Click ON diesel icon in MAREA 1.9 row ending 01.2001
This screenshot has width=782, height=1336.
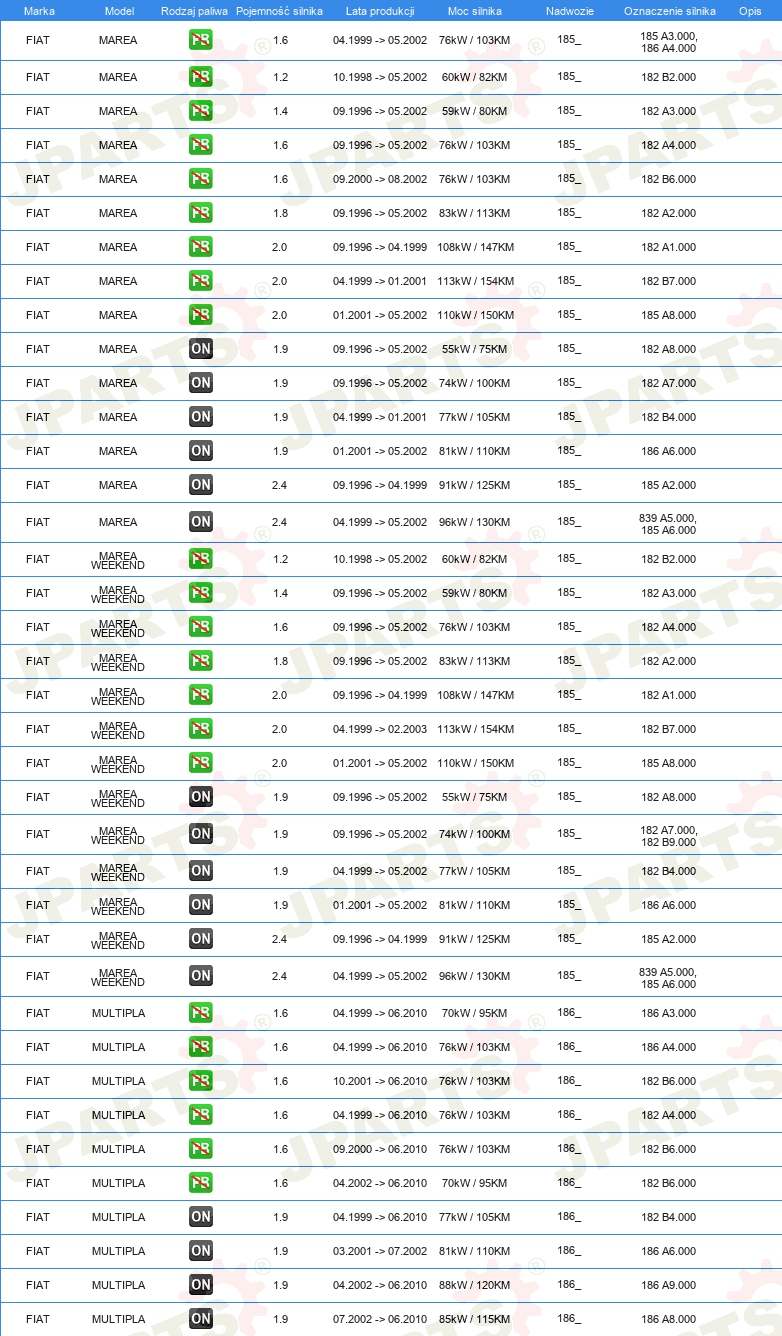pyautogui.click(x=201, y=417)
